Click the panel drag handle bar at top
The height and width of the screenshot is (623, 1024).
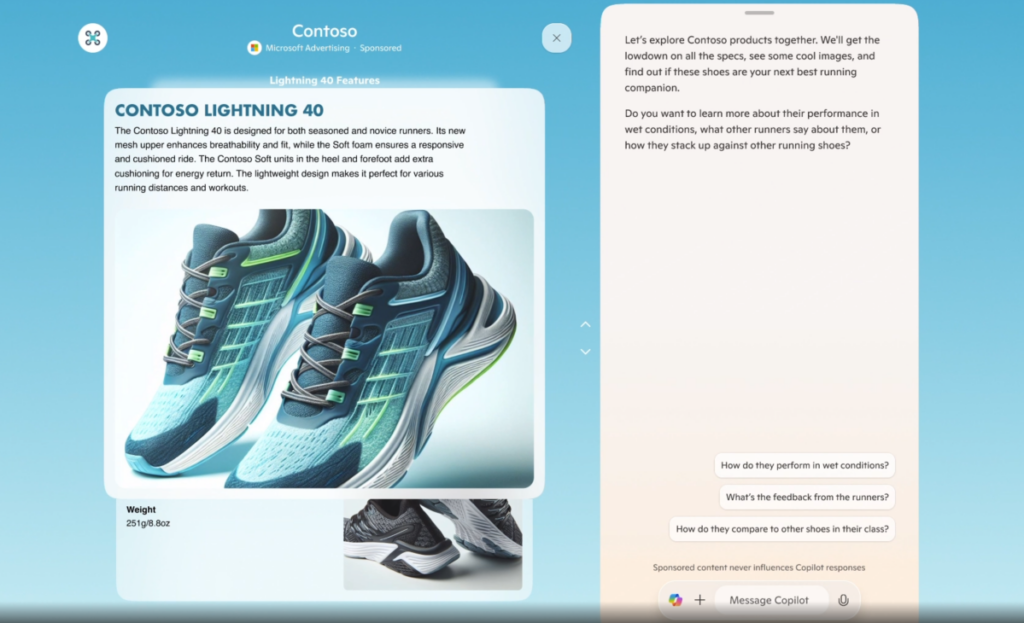click(759, 12)
